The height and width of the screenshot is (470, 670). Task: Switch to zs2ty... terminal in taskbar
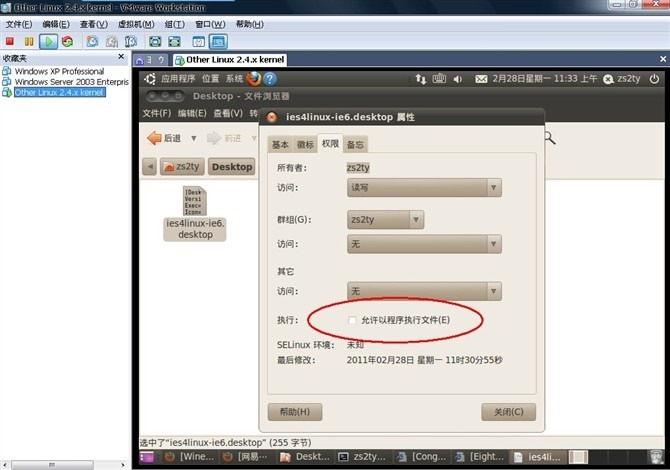pyautogui.click(x=364, y=457)
